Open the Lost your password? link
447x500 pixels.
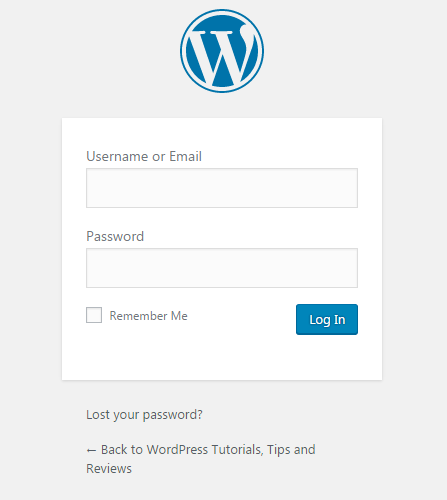144,415
